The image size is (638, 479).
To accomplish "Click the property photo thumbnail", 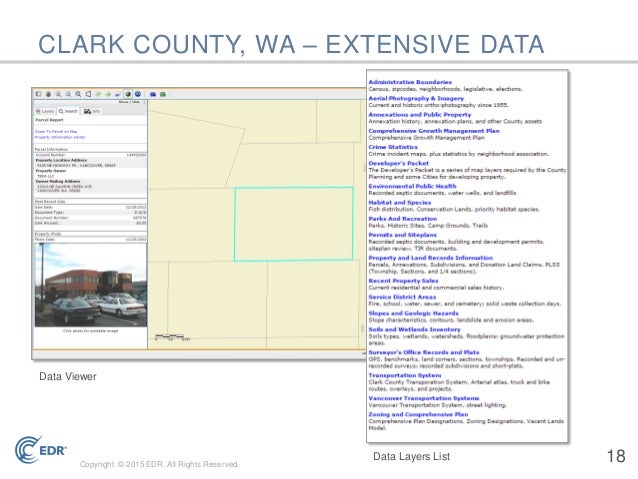I will coord(91,285).
